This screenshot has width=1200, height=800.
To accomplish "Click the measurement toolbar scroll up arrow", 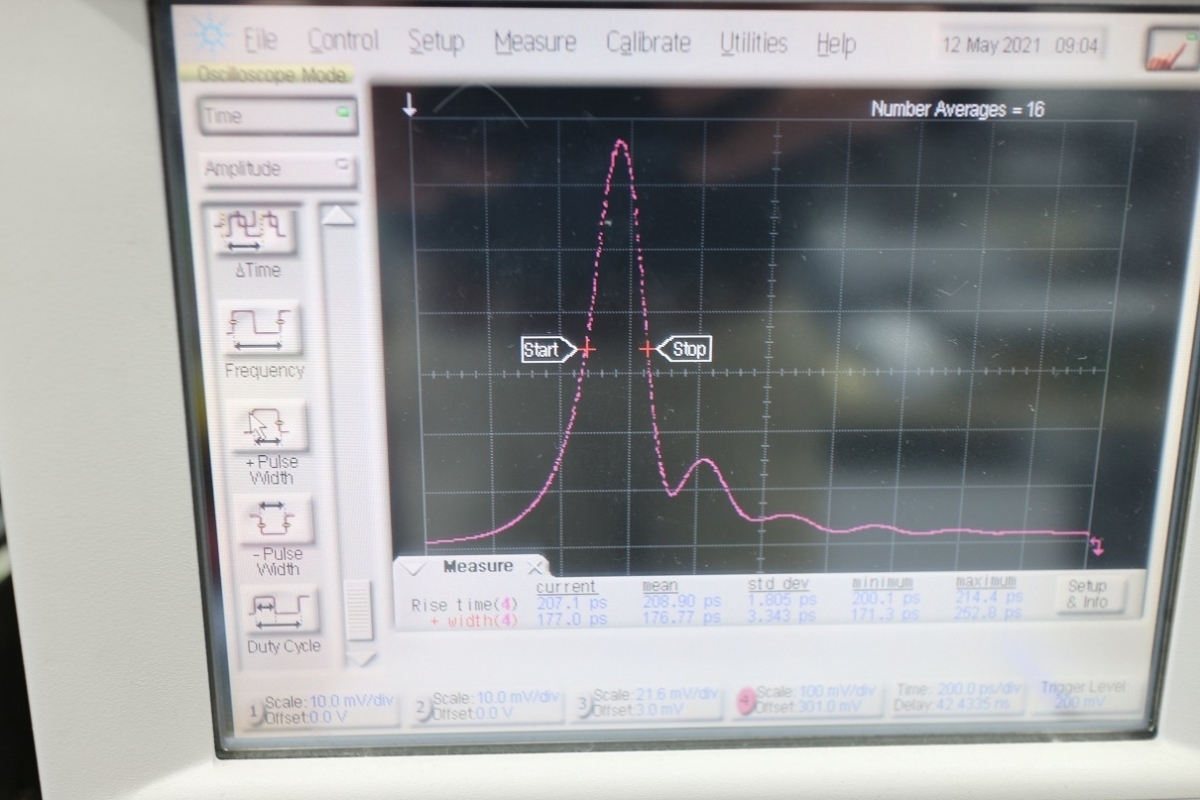I will (338, 215).
